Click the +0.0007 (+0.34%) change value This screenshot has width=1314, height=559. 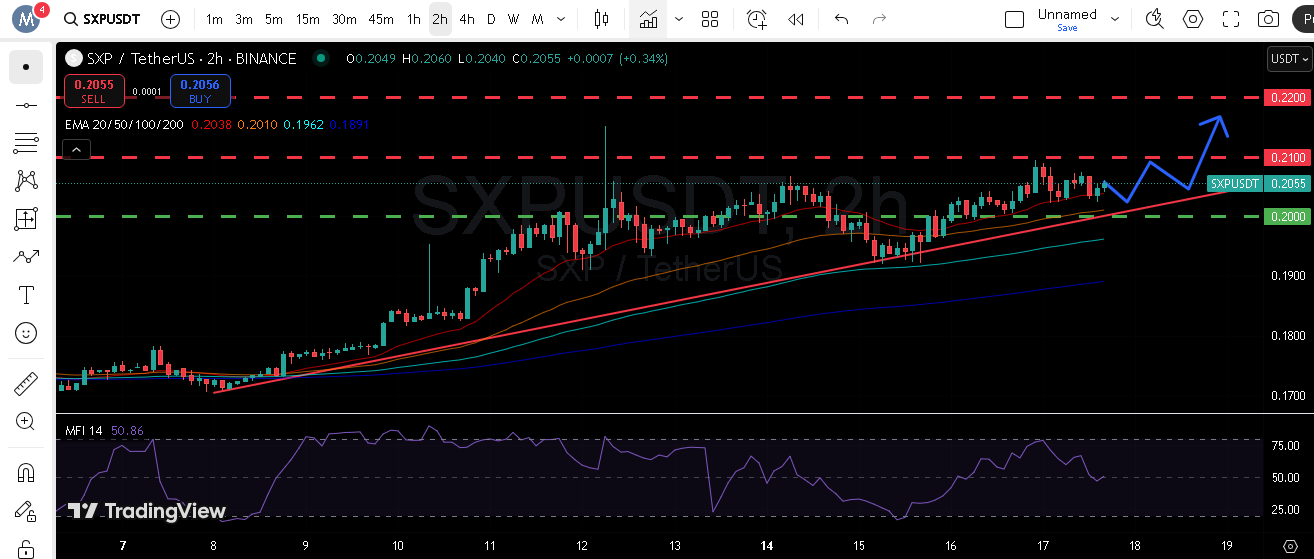[617, 58]
